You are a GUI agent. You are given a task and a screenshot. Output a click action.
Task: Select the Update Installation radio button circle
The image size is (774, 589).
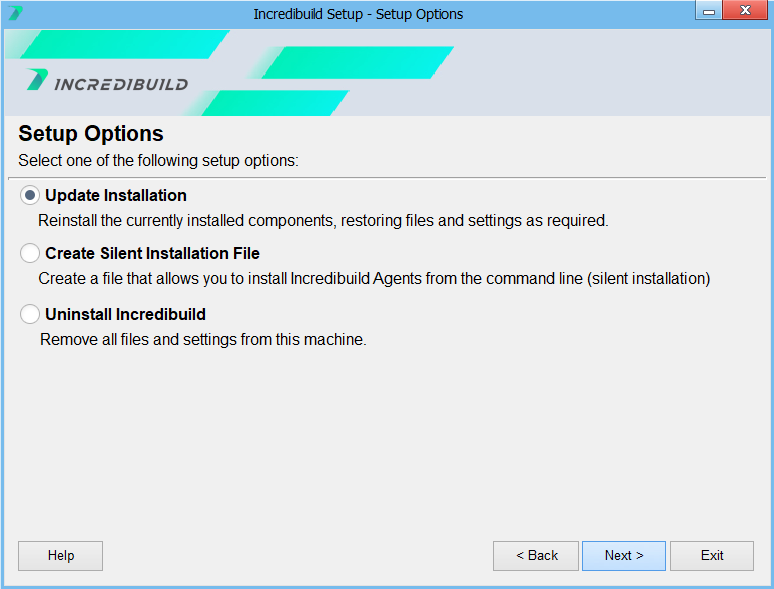[x=30, y=196]
